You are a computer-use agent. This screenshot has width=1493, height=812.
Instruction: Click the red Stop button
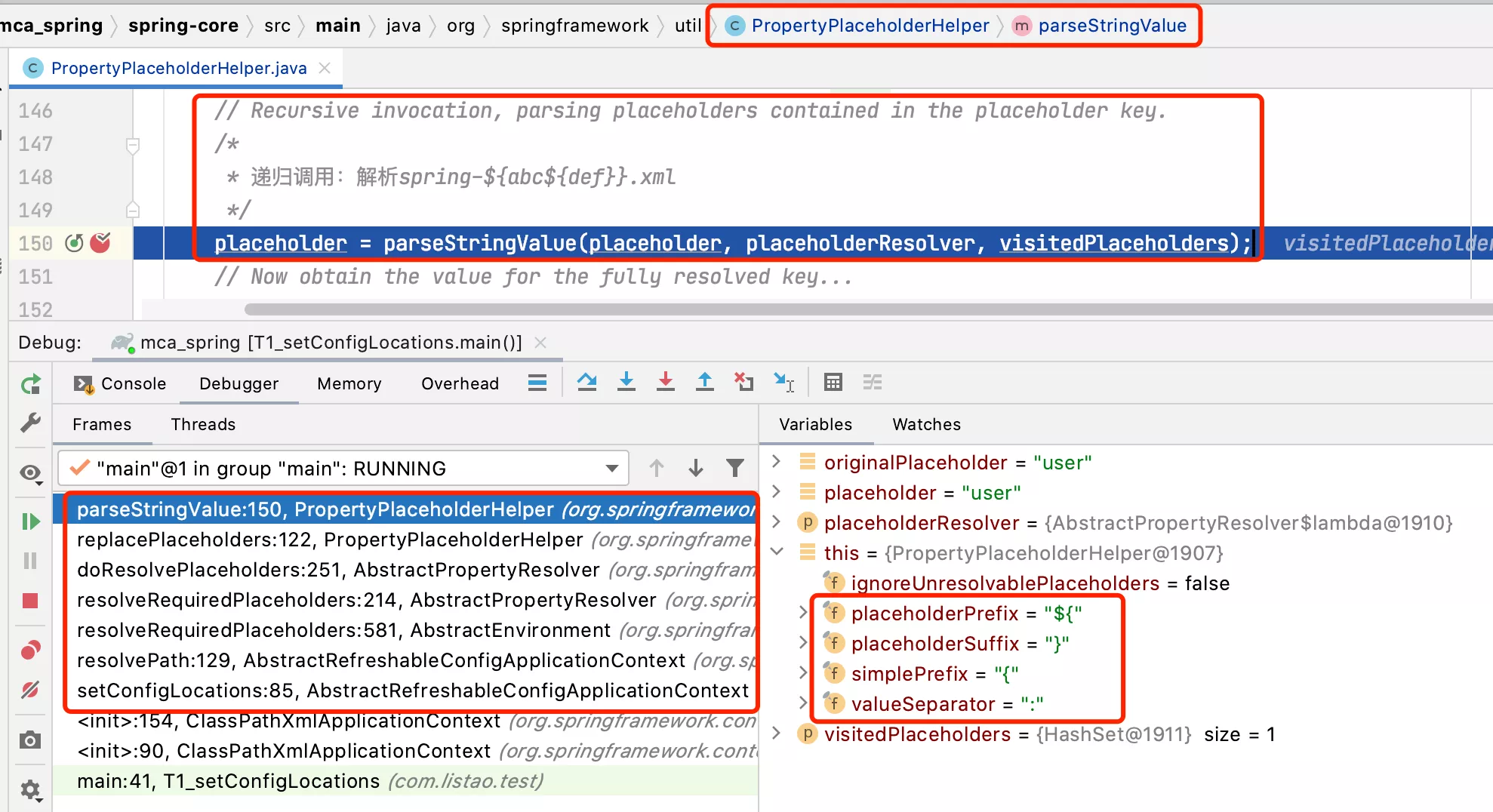(x=30, y=601)
